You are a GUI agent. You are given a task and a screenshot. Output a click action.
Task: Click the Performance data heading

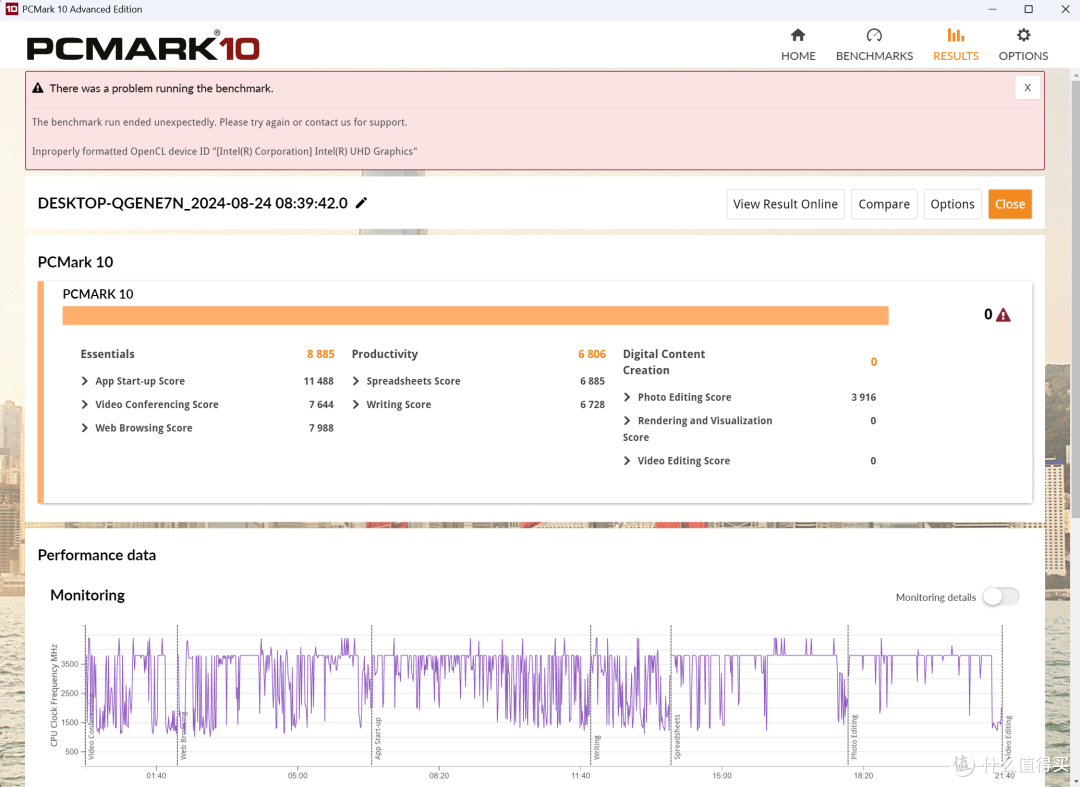tap(96, 555)
